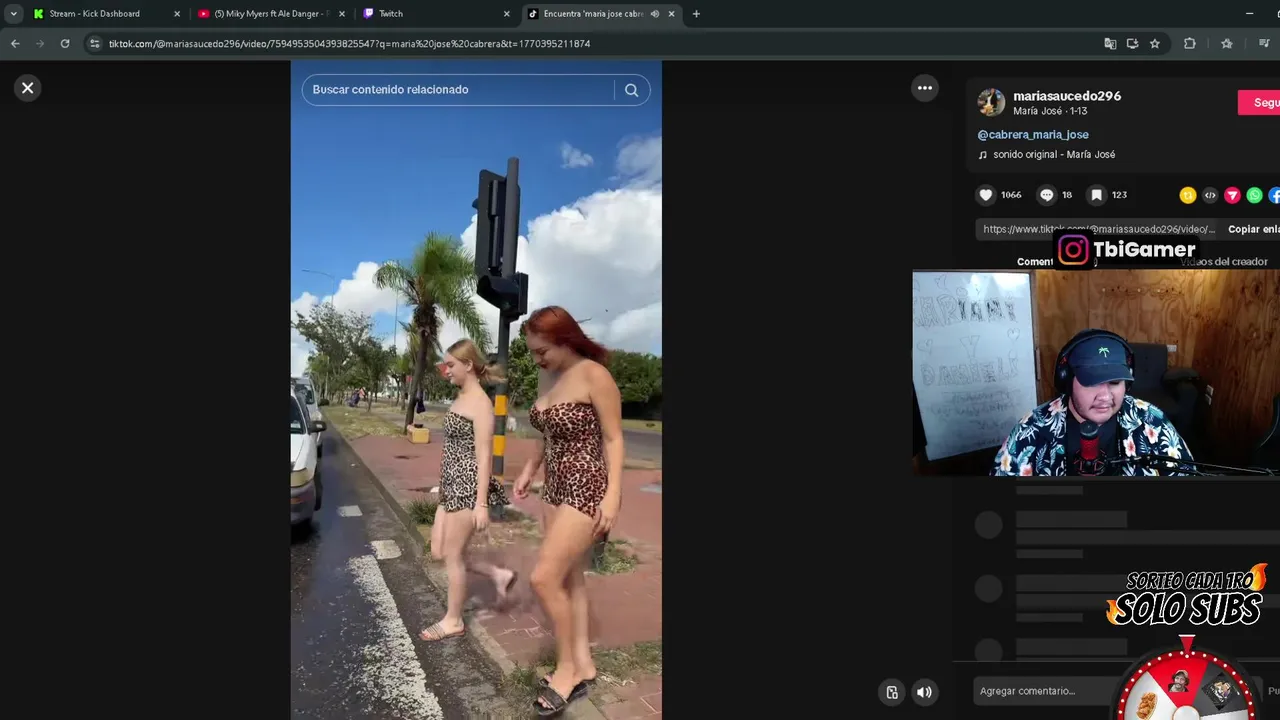Viewport: 1280px width, 720px height.
Task: Click the 123 saves count
Action: pyautogui.click(x=1119, y=195)
